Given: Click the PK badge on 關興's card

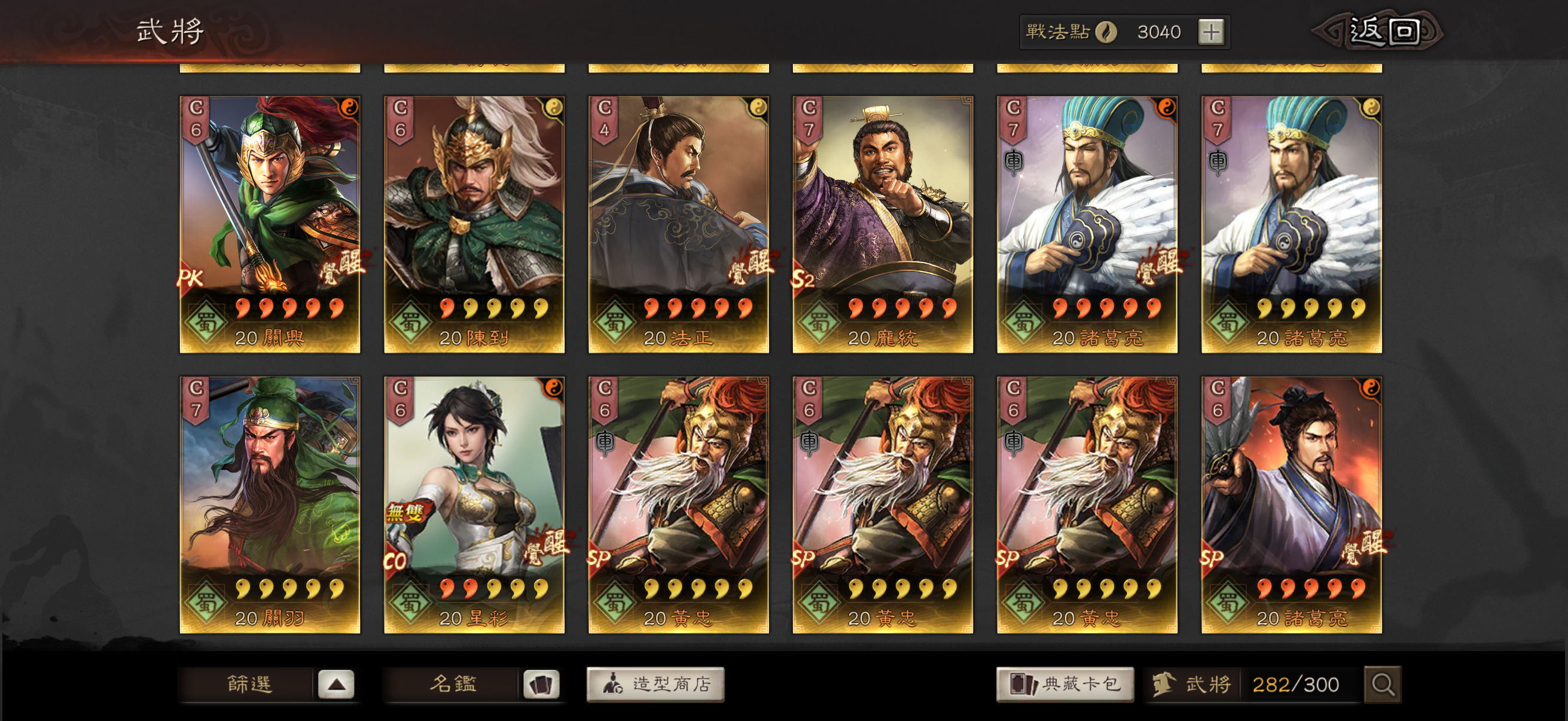Looking at the screenshot, I should 190,278.
